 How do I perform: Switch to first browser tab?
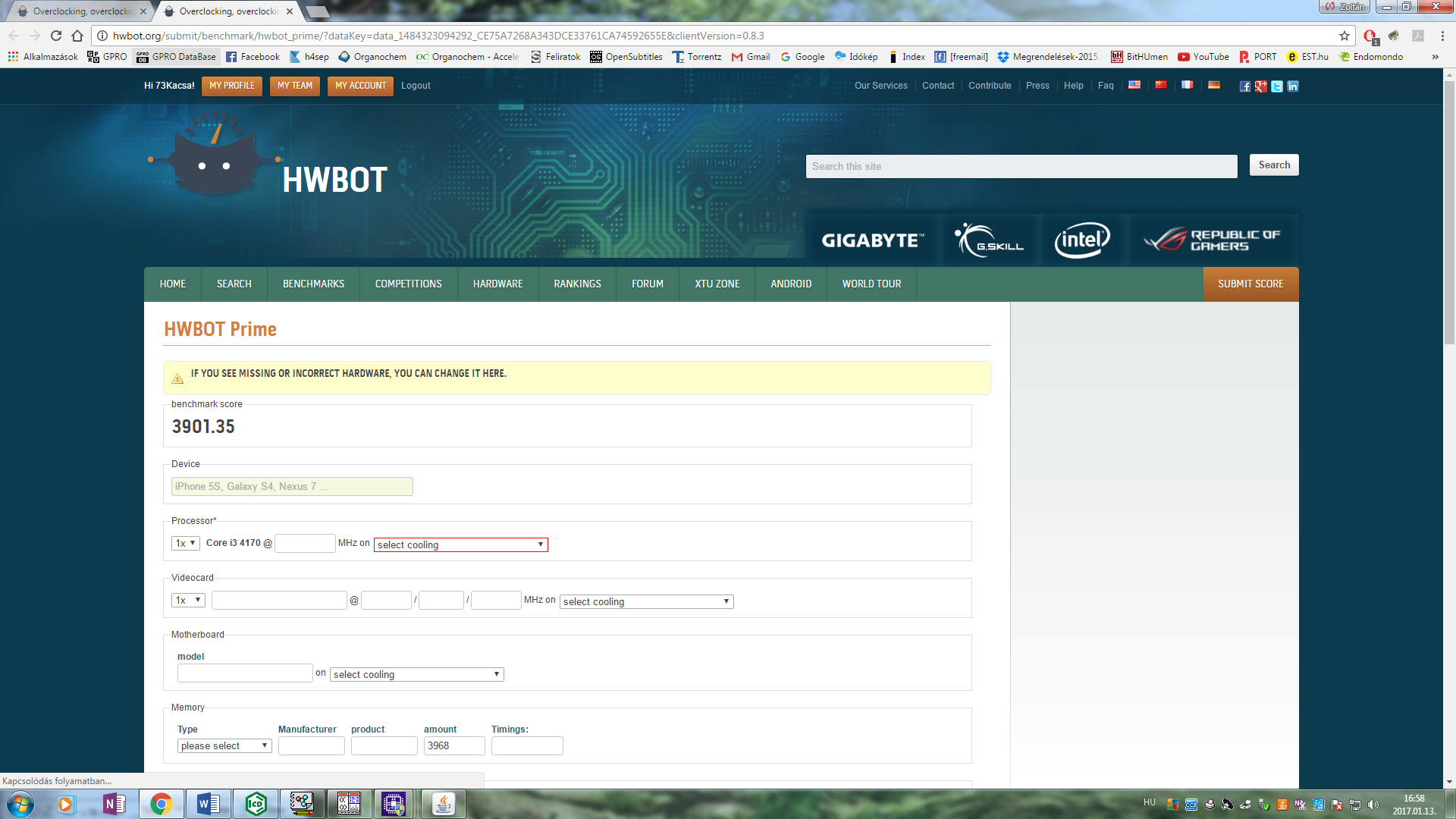(82, 11)
